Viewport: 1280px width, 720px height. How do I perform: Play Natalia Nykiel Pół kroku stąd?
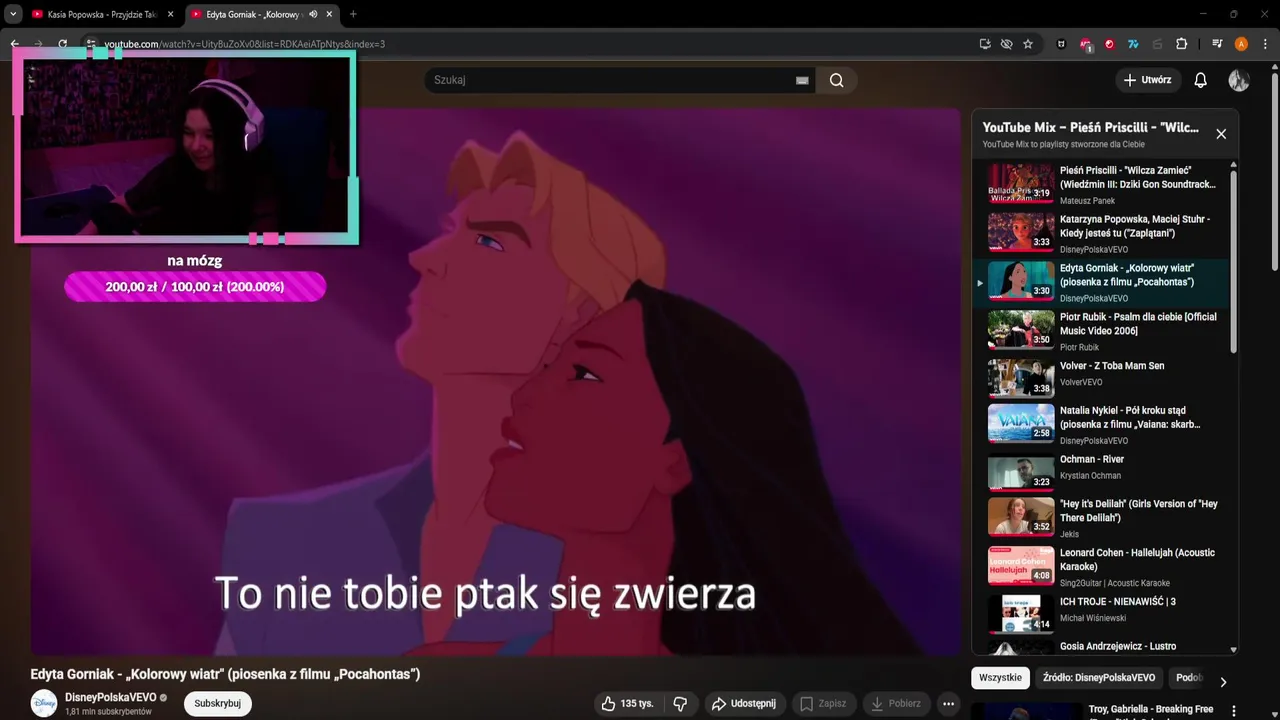pyautogui.click(x=1100, y=424)
